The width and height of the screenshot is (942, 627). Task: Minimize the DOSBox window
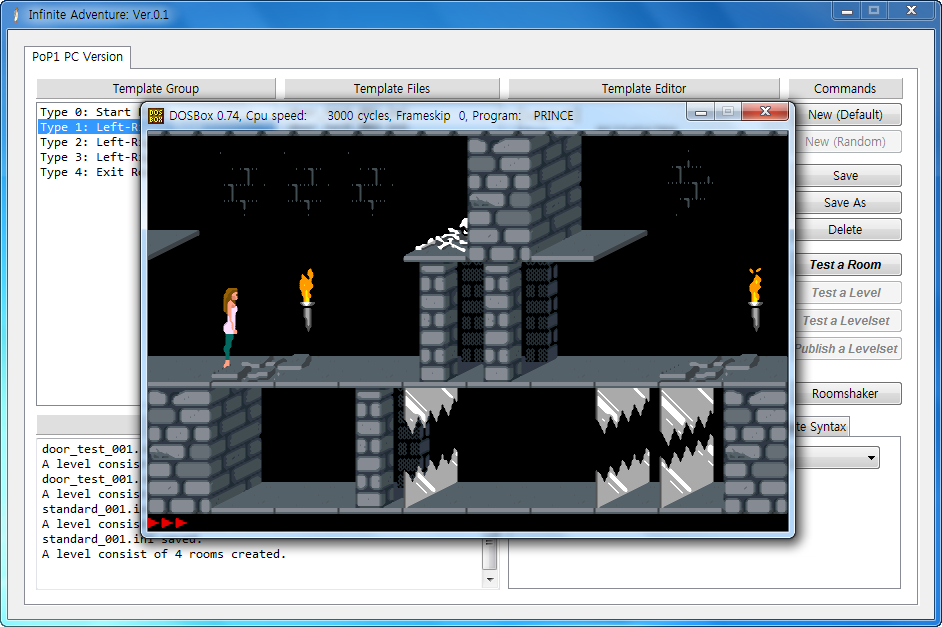[x=700, y=112]
